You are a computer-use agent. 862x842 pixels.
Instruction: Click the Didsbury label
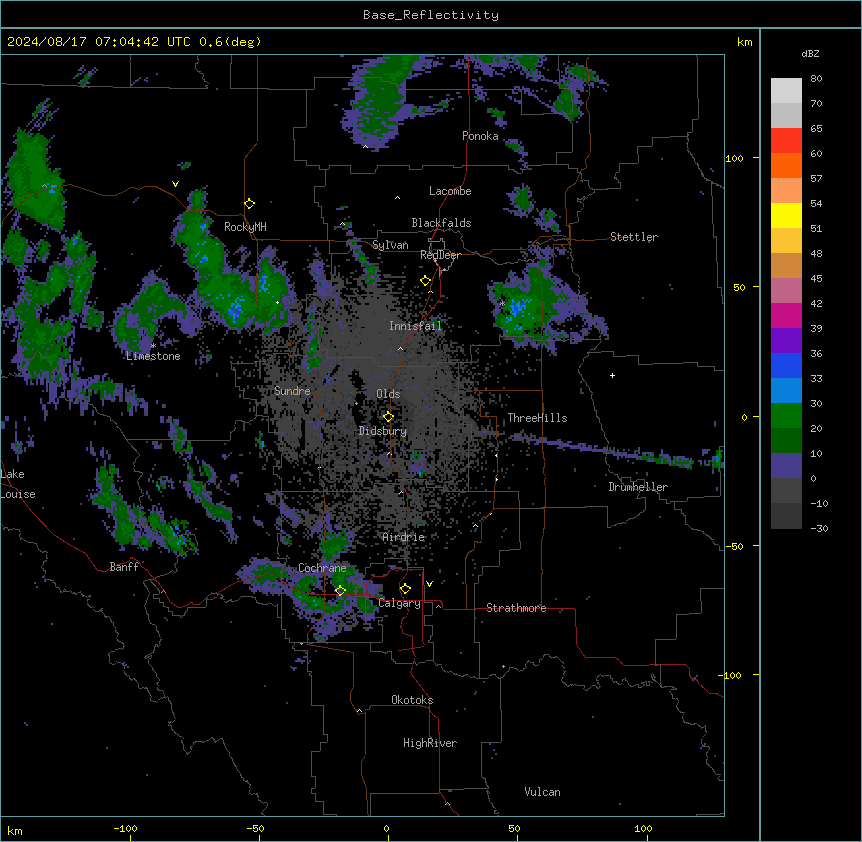(383, 431)
